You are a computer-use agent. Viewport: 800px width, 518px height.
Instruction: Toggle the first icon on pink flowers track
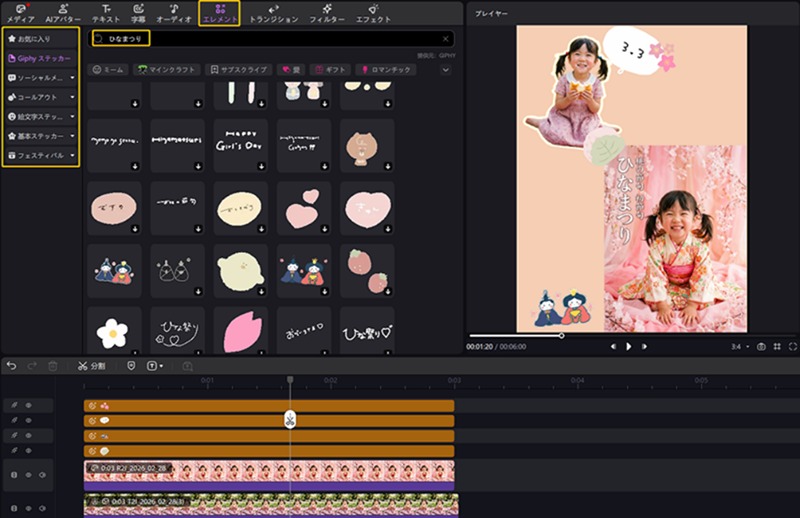coord(14,405)
